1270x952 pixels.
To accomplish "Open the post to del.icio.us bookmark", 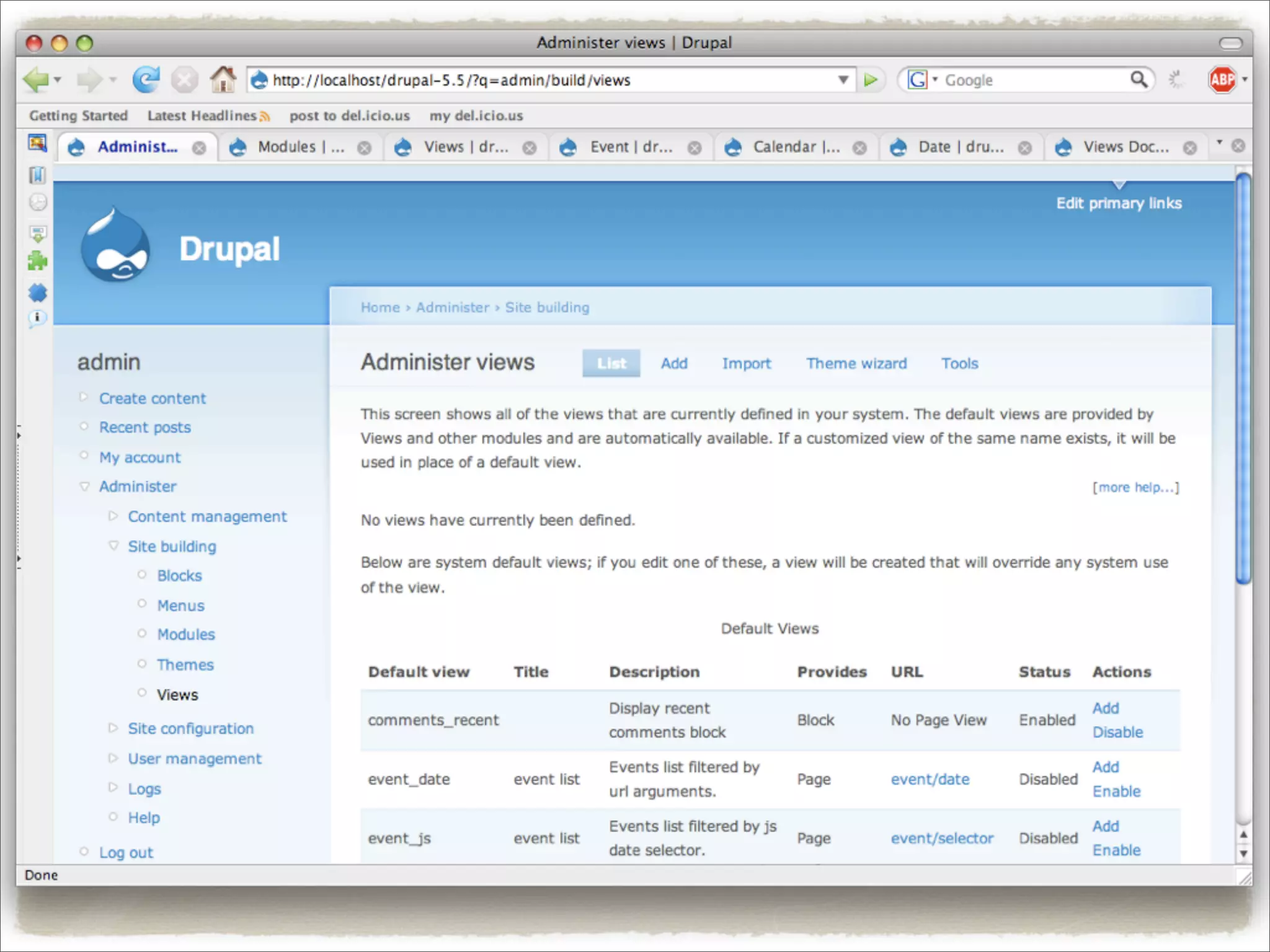I will click(x=349, y=116).
